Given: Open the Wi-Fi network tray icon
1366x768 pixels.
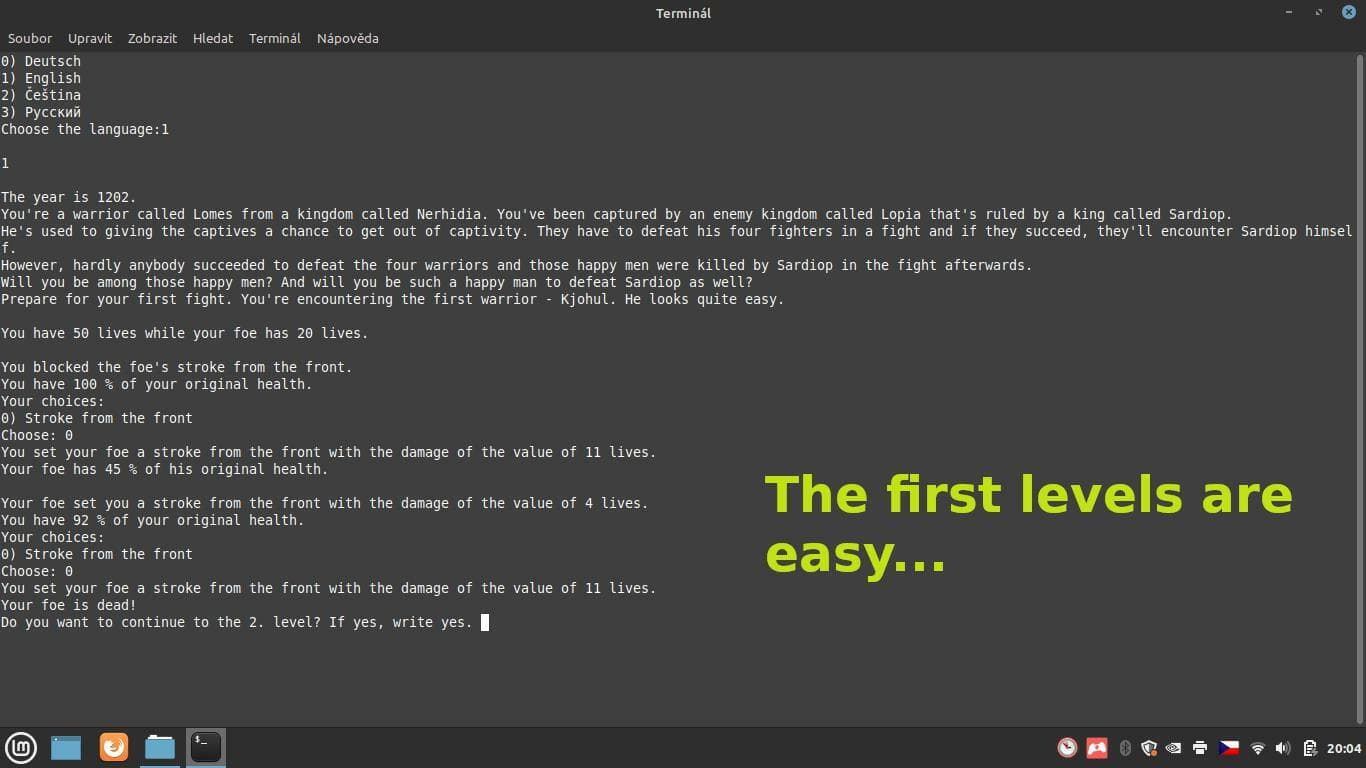Looking at the screenshot, I should (1258, 748).
